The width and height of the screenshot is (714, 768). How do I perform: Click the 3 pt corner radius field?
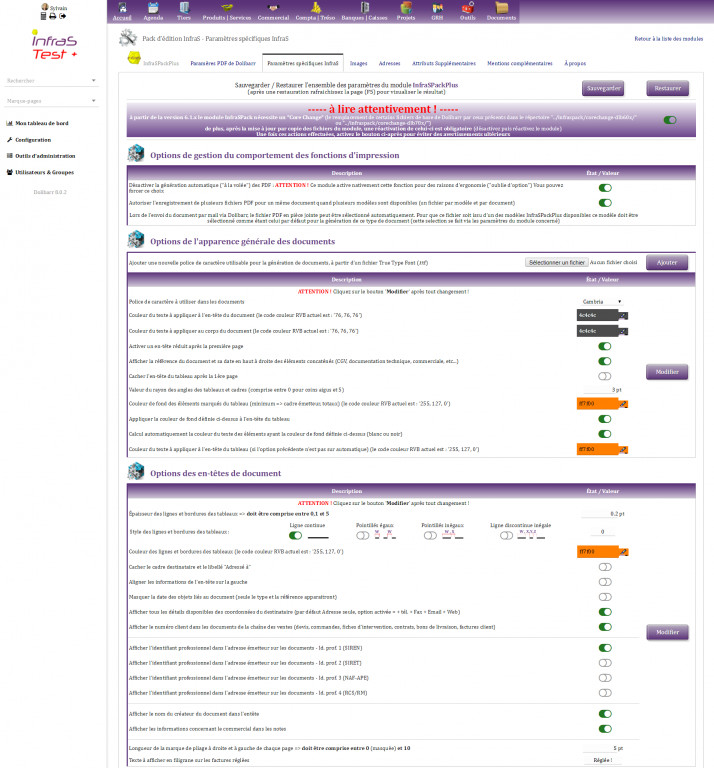point(602,390)
